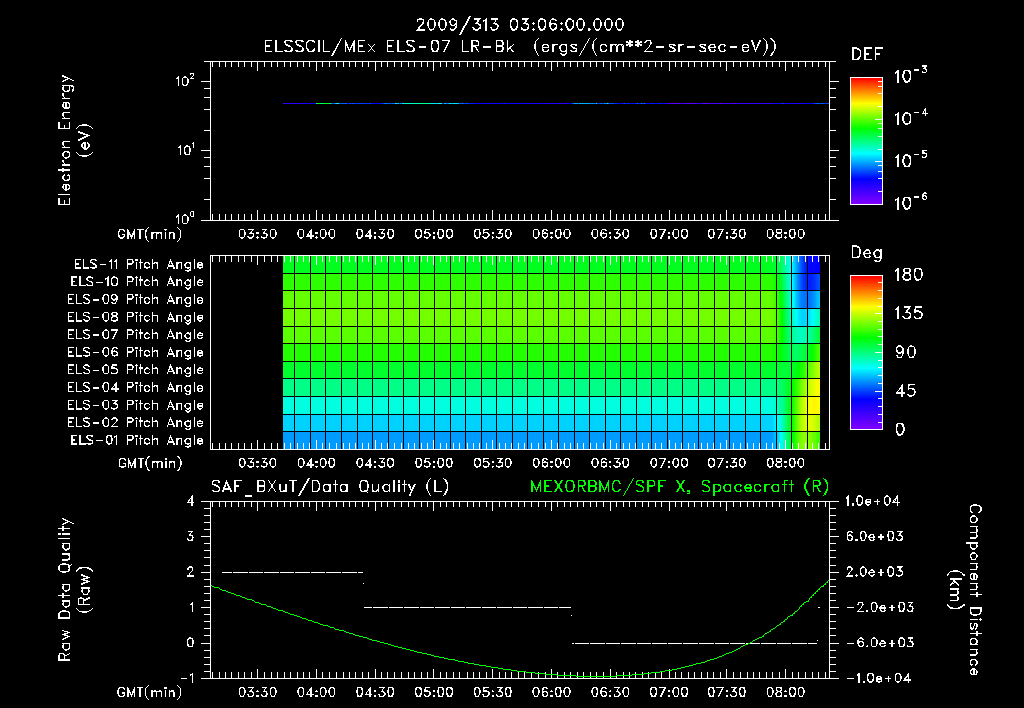Click the blue horizontal line in electron energy spectrogram
This screenshot has height=708, width=1024.
pos(556,103)
